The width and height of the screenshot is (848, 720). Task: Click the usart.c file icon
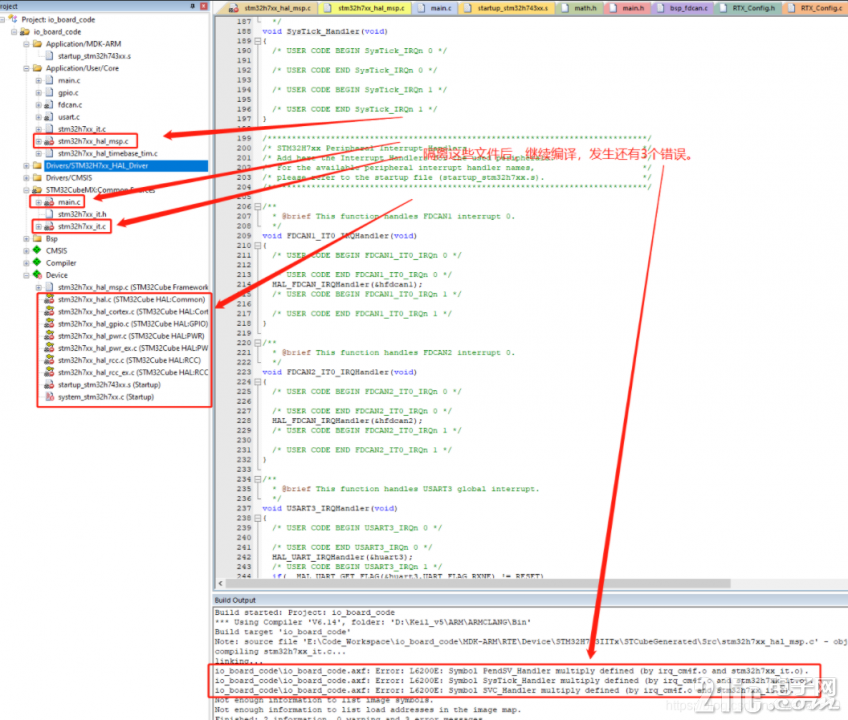(x=49, y=117)
